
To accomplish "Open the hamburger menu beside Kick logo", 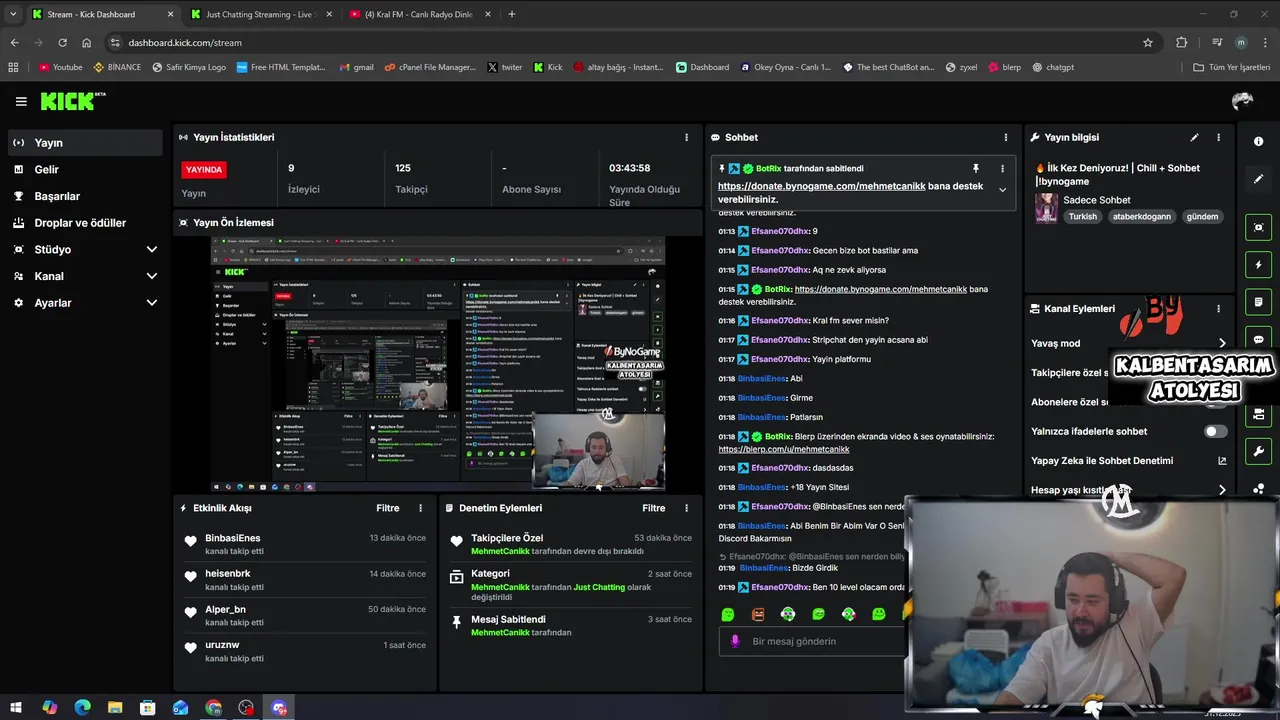I will point(21,101).
